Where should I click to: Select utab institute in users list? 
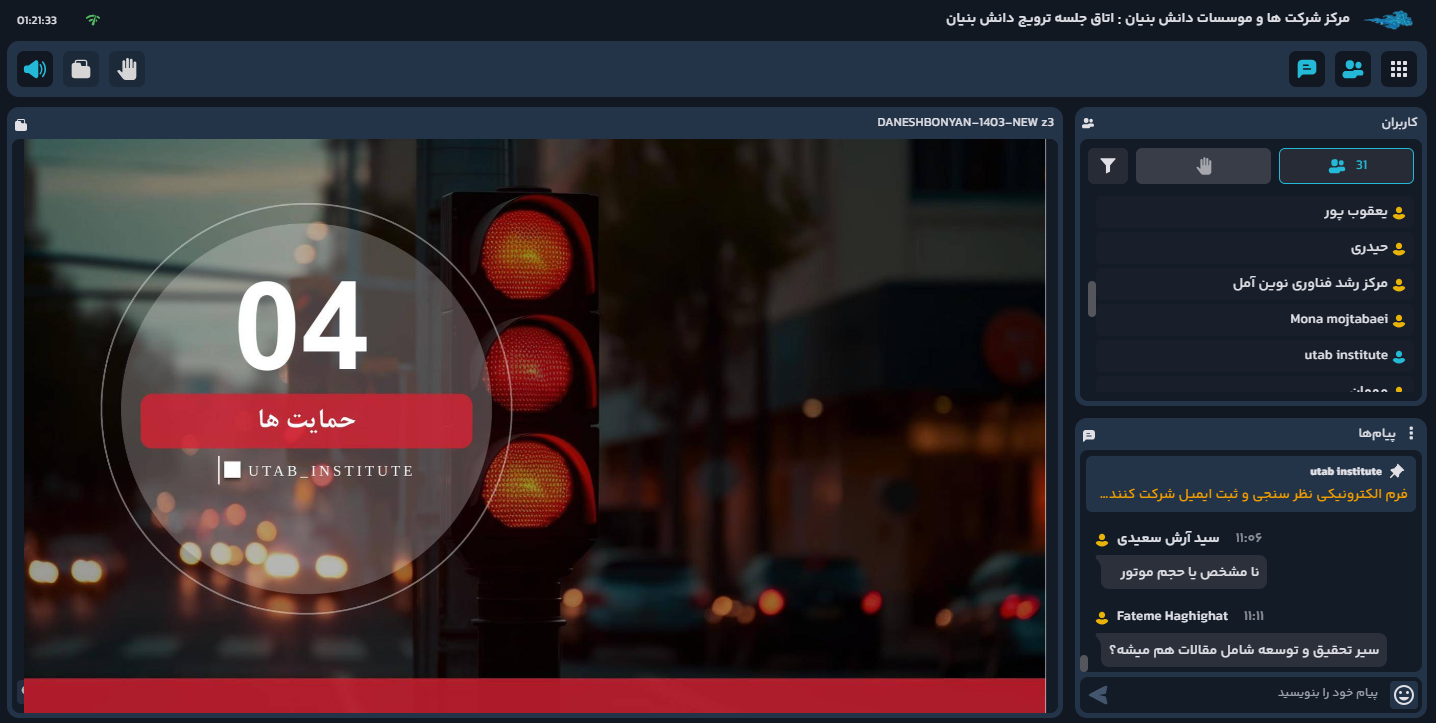click(x=1345, y=355)
